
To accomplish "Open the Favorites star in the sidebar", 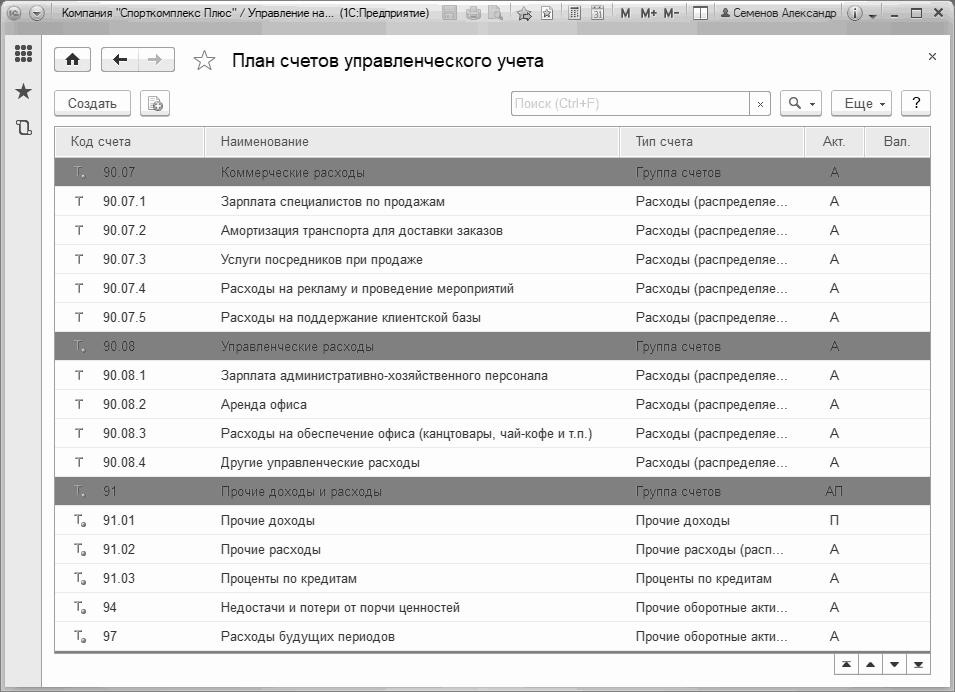I will [x=23, y=91].
